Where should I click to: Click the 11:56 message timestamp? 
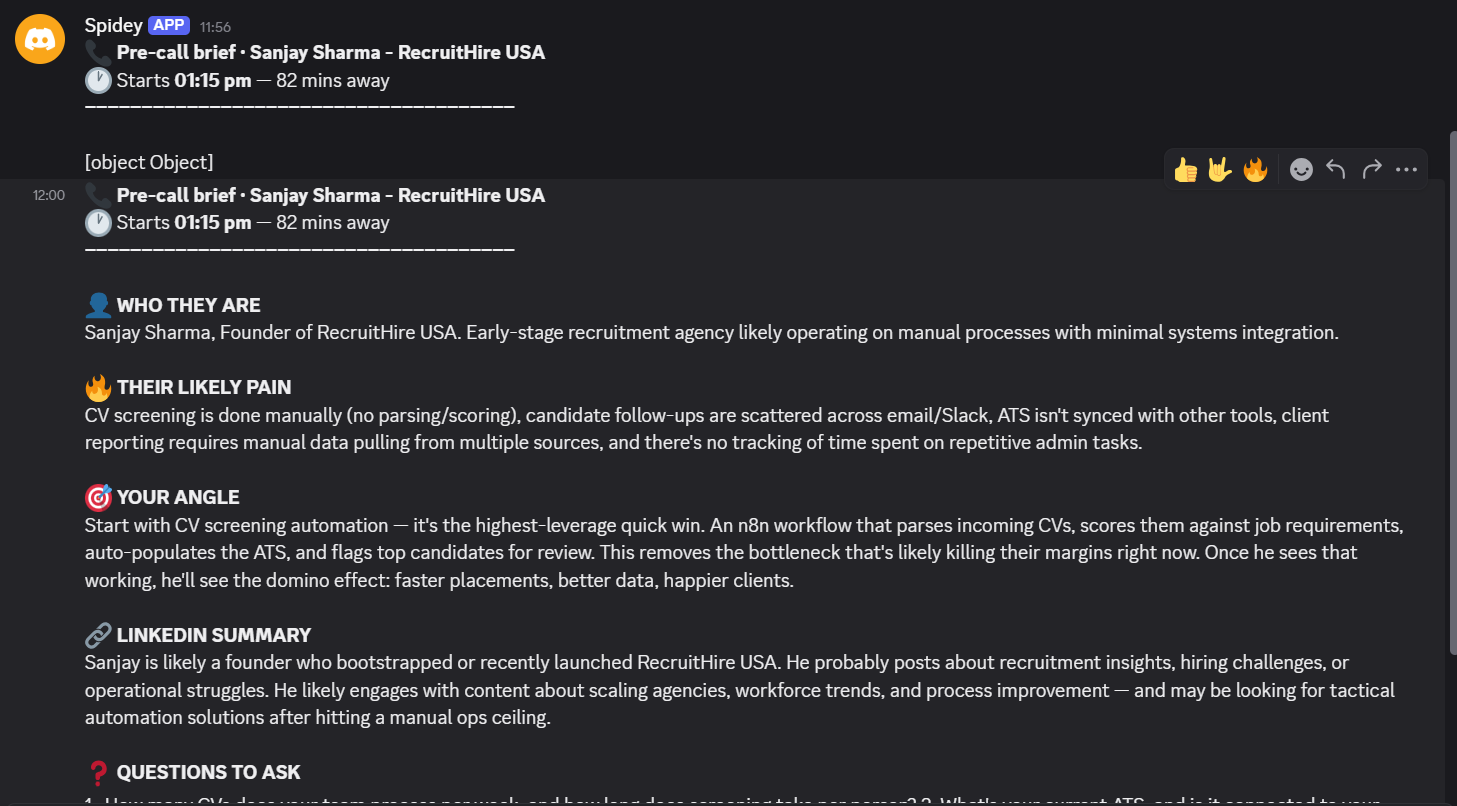click(x=215, y=27)
